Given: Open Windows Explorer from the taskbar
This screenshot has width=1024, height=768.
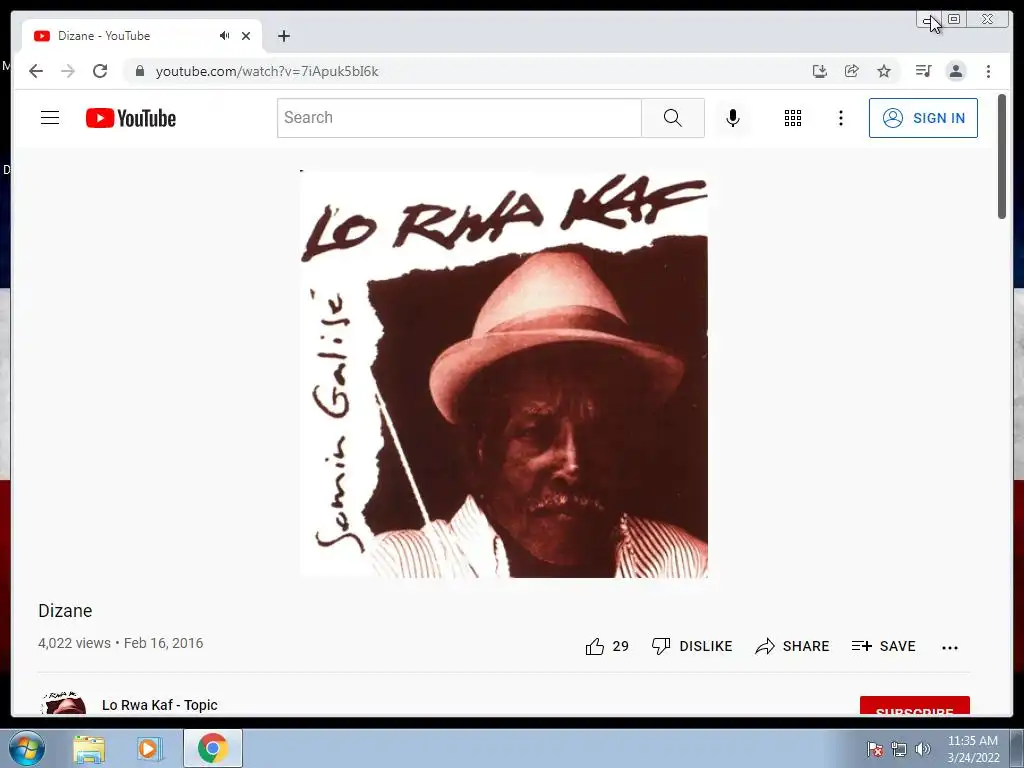Looking at the screenshot, I should pyautogui.click(x=89, y=748).
